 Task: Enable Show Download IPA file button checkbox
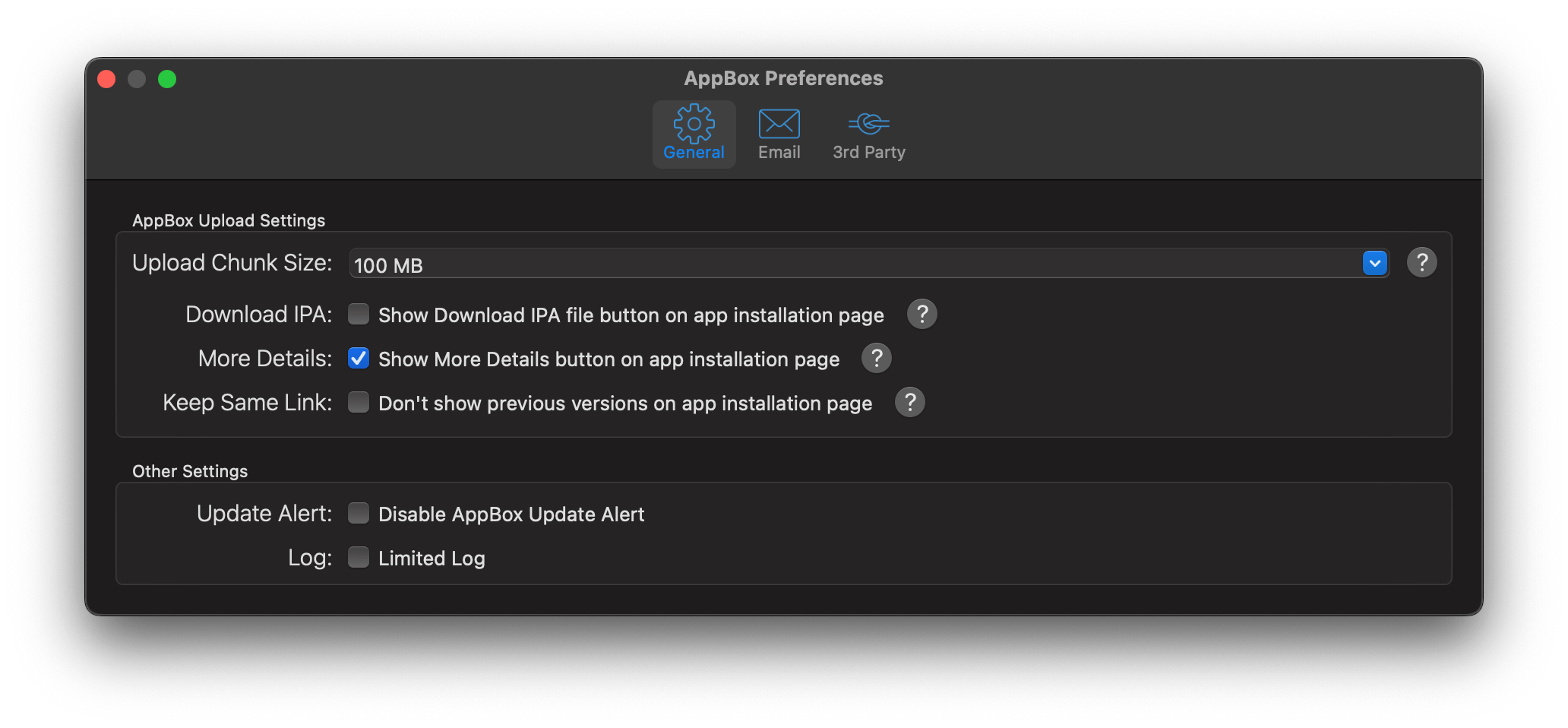359,314
